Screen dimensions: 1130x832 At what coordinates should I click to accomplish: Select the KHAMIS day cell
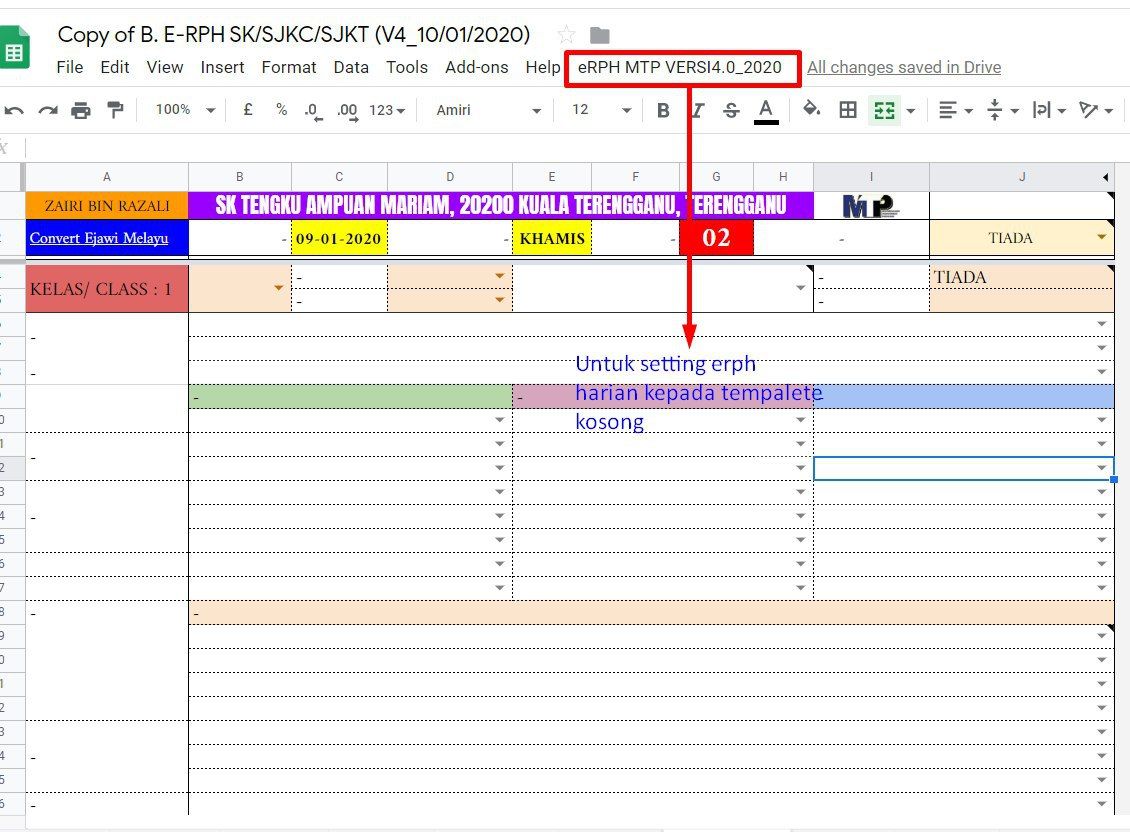click(x=552, y=238)
